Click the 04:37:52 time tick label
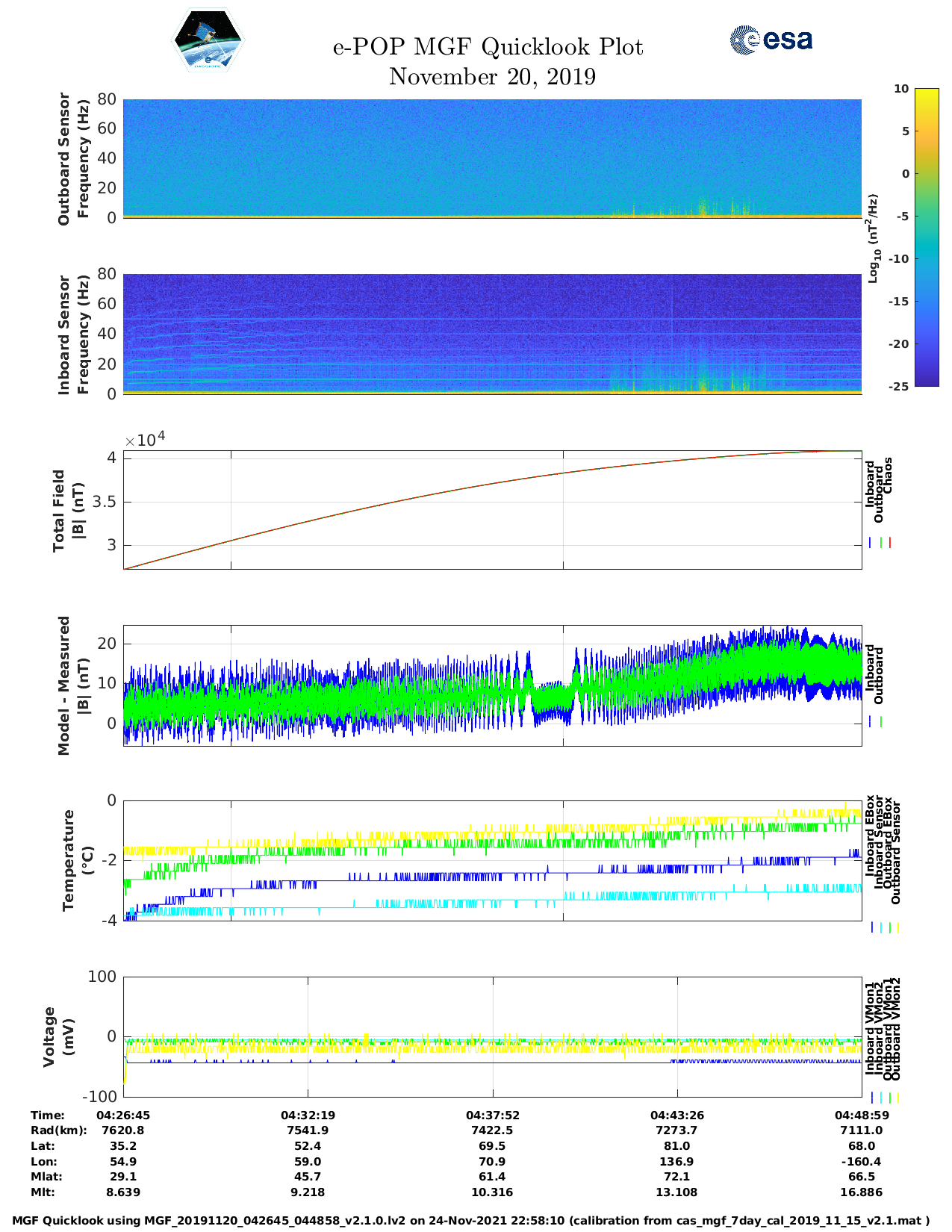This screenshot has width=952, height=1232. tap(492, 1115)
